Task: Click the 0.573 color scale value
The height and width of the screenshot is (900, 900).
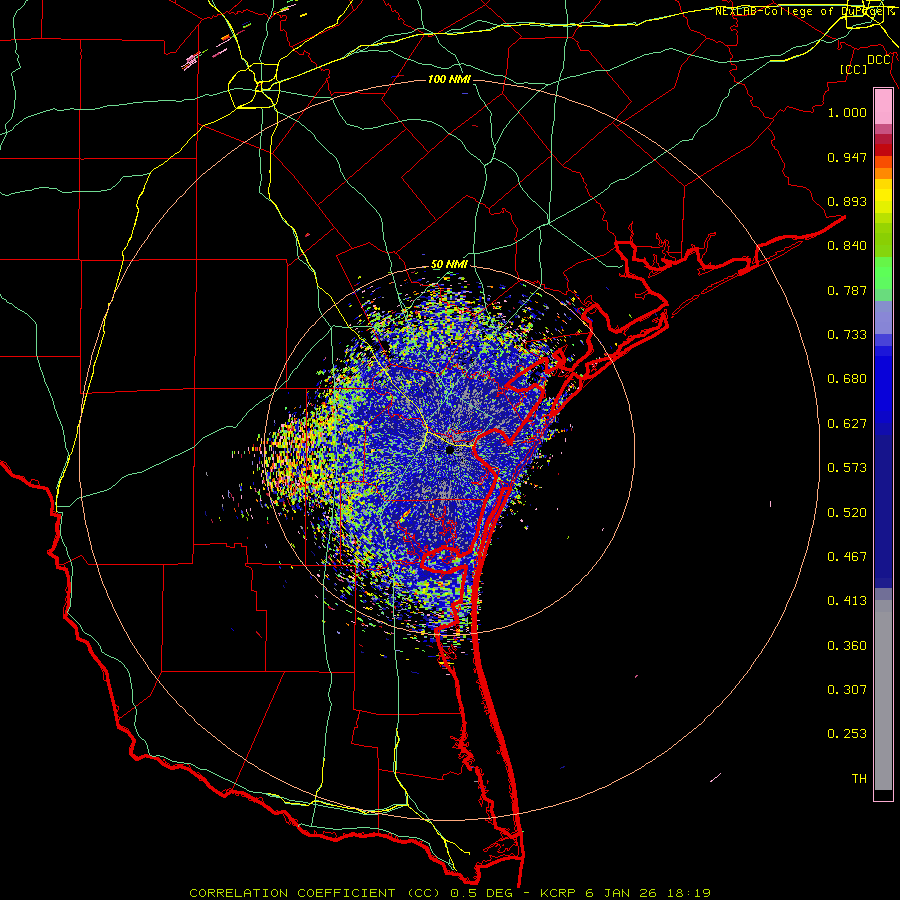Action: coord(847,468)
